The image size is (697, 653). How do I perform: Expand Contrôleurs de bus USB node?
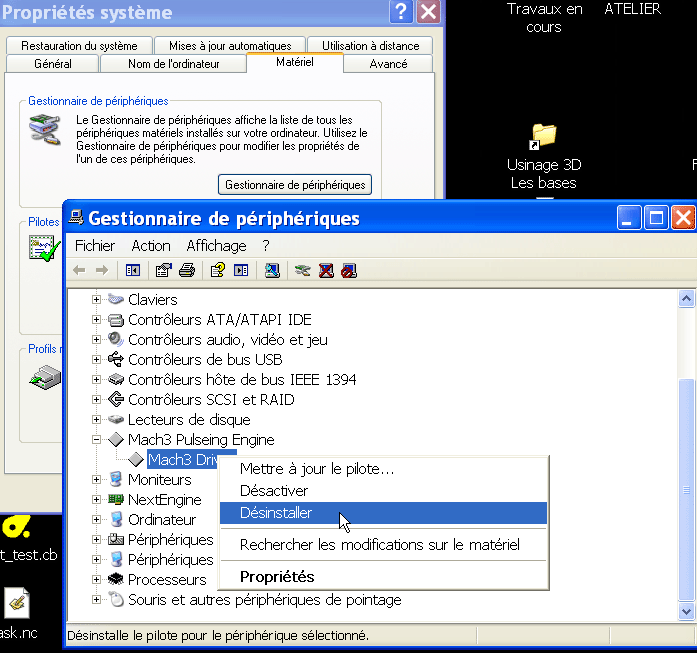pos(96,360)
